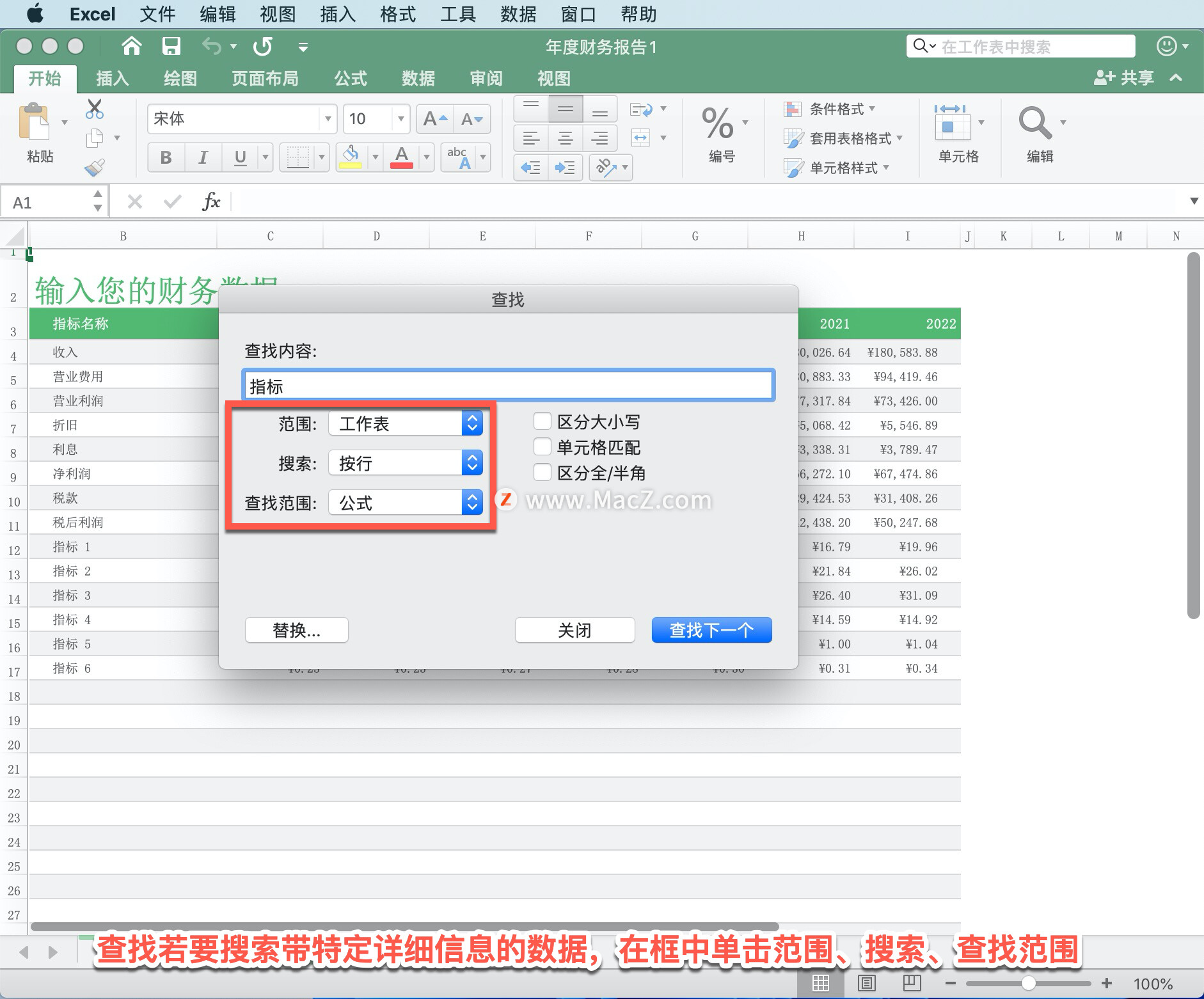This screenshot has width=1204, height=999.
Task: Open the Excel application menu
Action: [93, 14]
